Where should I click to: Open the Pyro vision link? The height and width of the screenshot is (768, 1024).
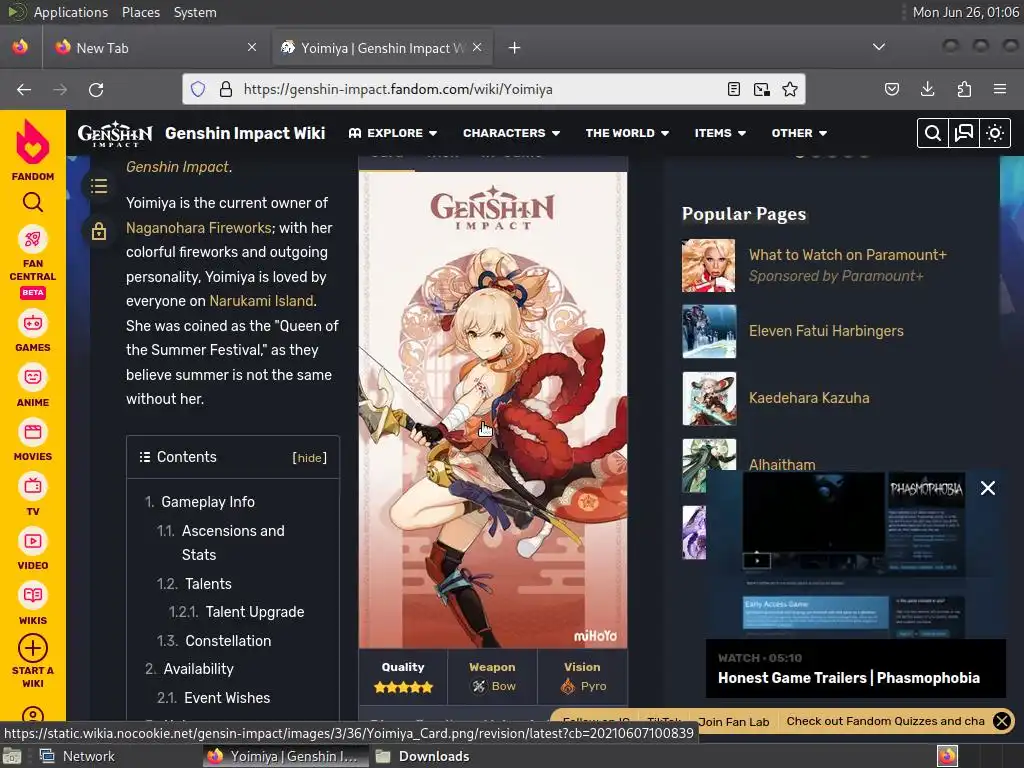593,686
